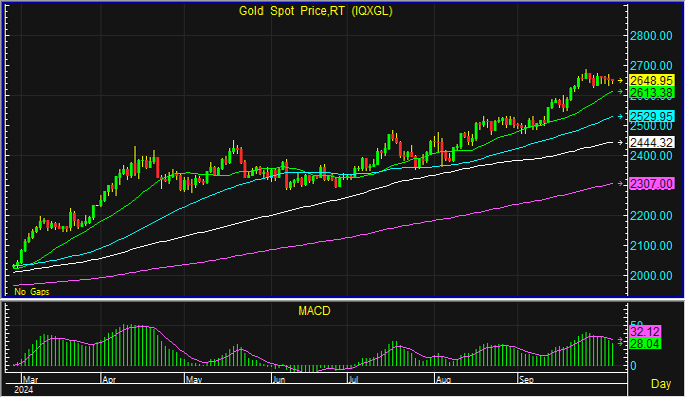Click the green 28.04 MACD value label

[645, 344]
